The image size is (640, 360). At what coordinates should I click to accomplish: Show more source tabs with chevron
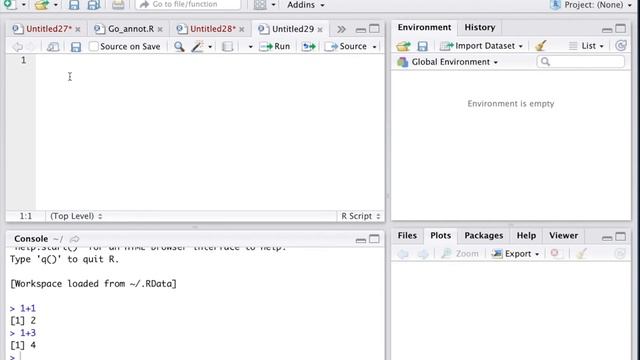pos(341,29)
